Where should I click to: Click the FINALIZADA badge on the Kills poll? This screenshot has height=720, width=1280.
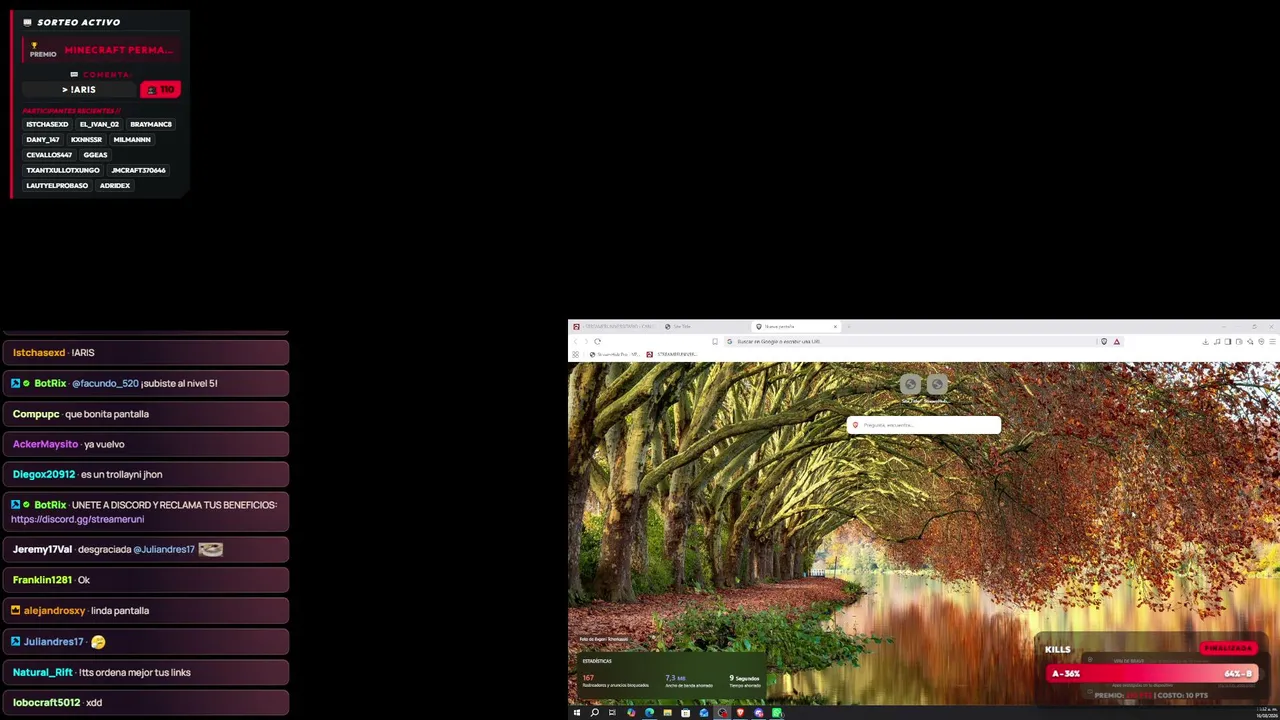click(x=1228, y=648)
